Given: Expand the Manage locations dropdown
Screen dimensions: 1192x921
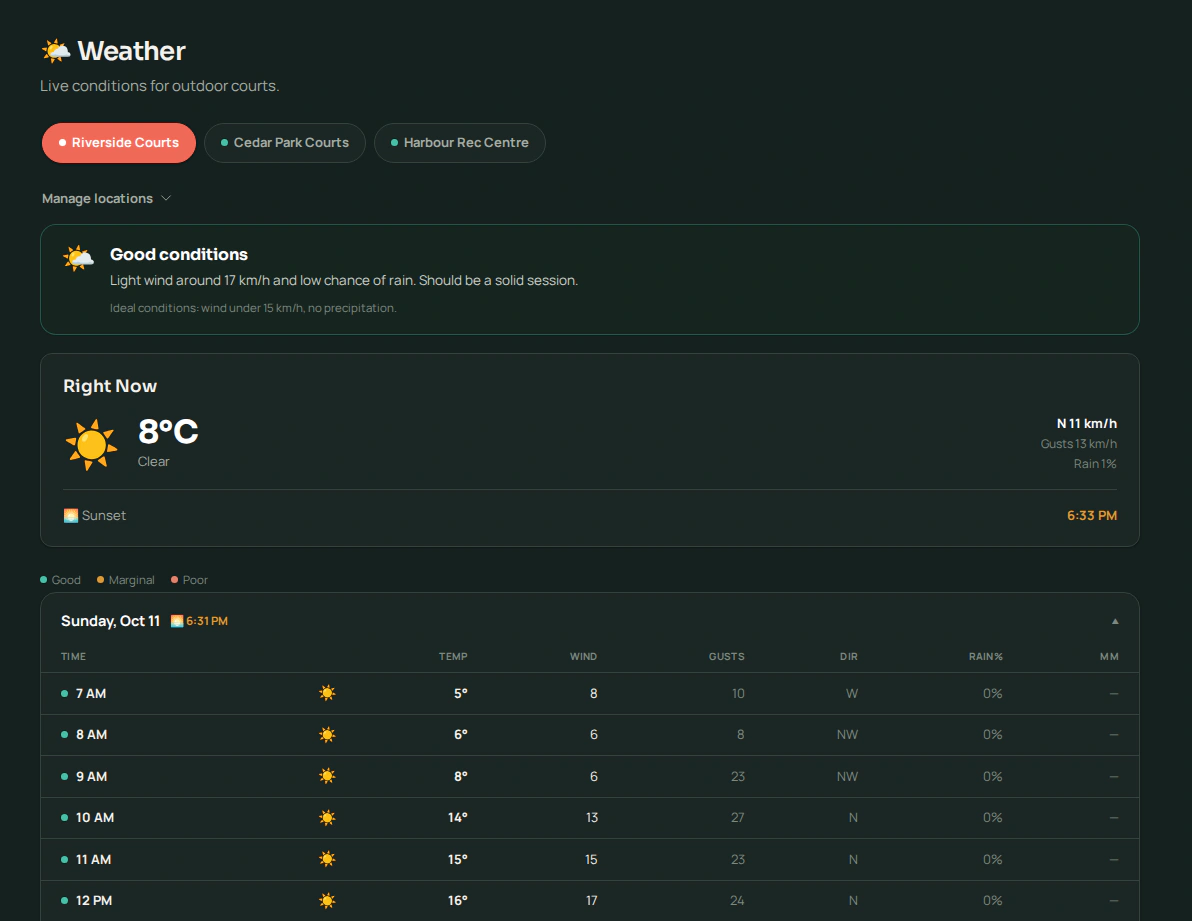Looking at the screenshot, I should (x=106, y=198).
